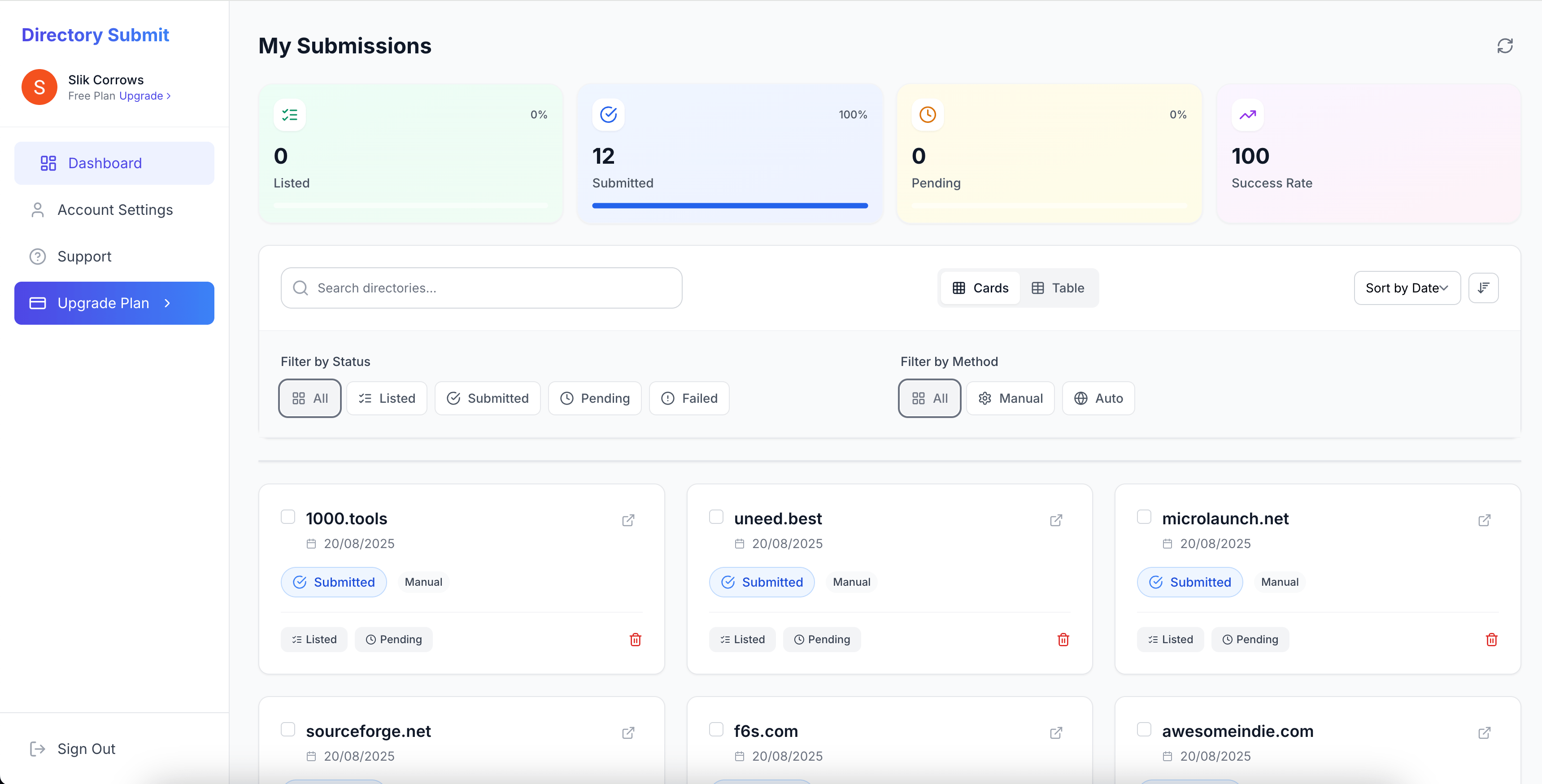
Task: Filter status by Failed
Action: pos(689,398)
